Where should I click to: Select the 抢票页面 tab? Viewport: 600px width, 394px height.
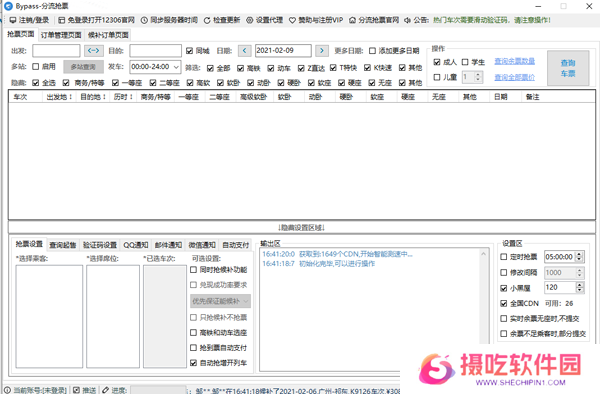(x=21, y=34)
